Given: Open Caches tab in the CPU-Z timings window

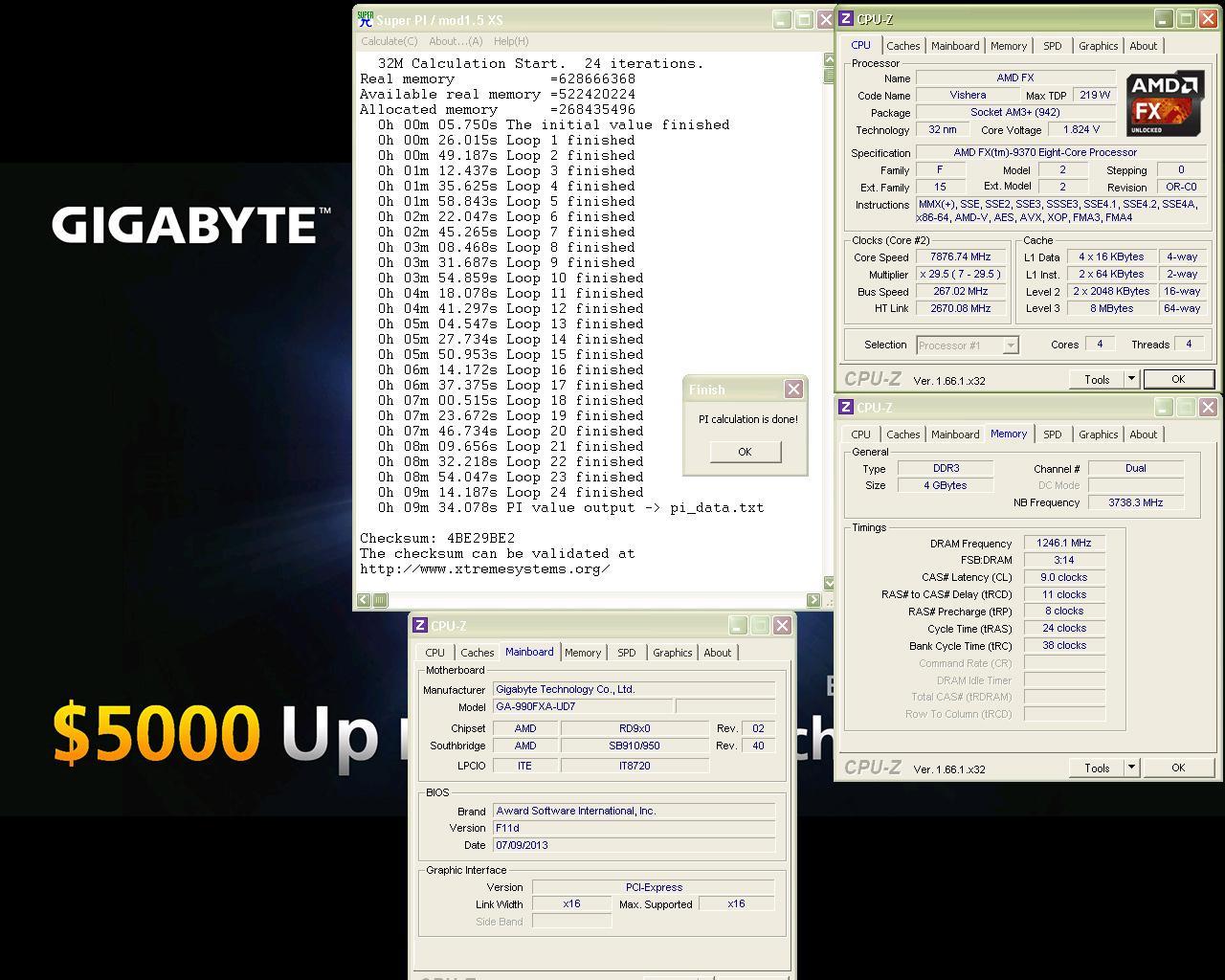Looking at the screenshot, I should [x=902, y=434].
